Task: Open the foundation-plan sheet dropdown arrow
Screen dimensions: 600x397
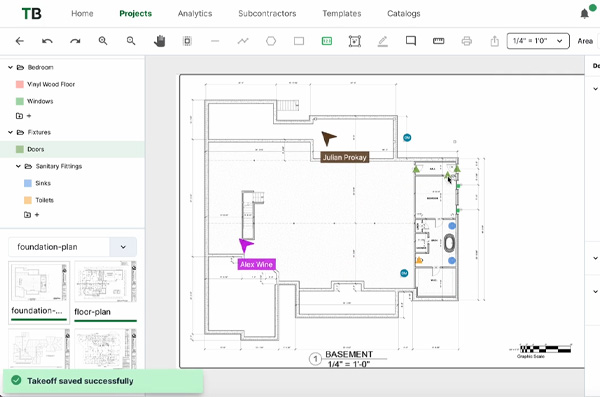Action: click(123, 247)
